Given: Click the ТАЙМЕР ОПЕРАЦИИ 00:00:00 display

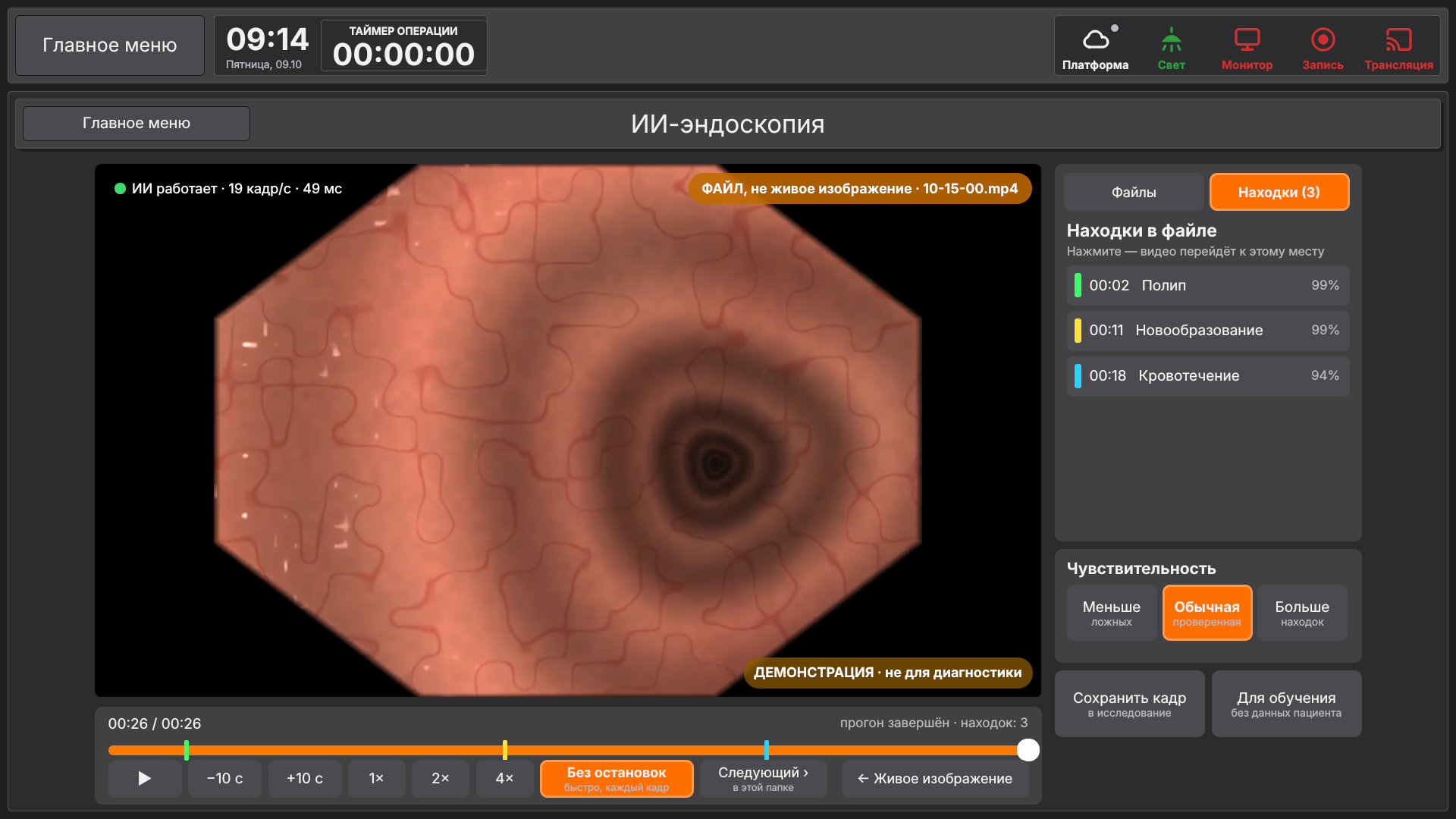Looking at the screenshot, I should coord(403,45).
